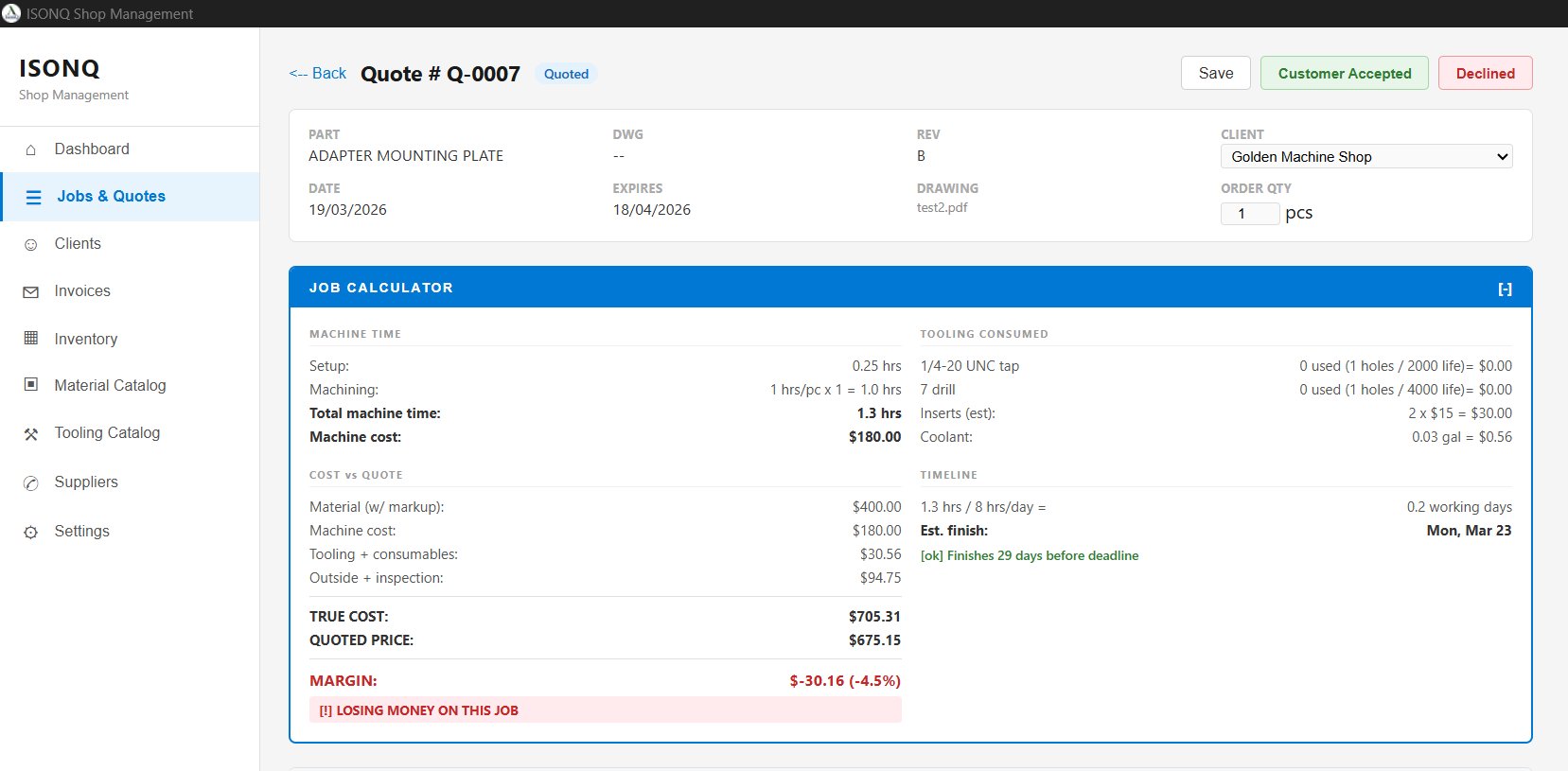Image resolution: width=1568 pixels, height=771 pixels.
Task: Click the Total machine time 1.3 hrs
Action: 879,413
